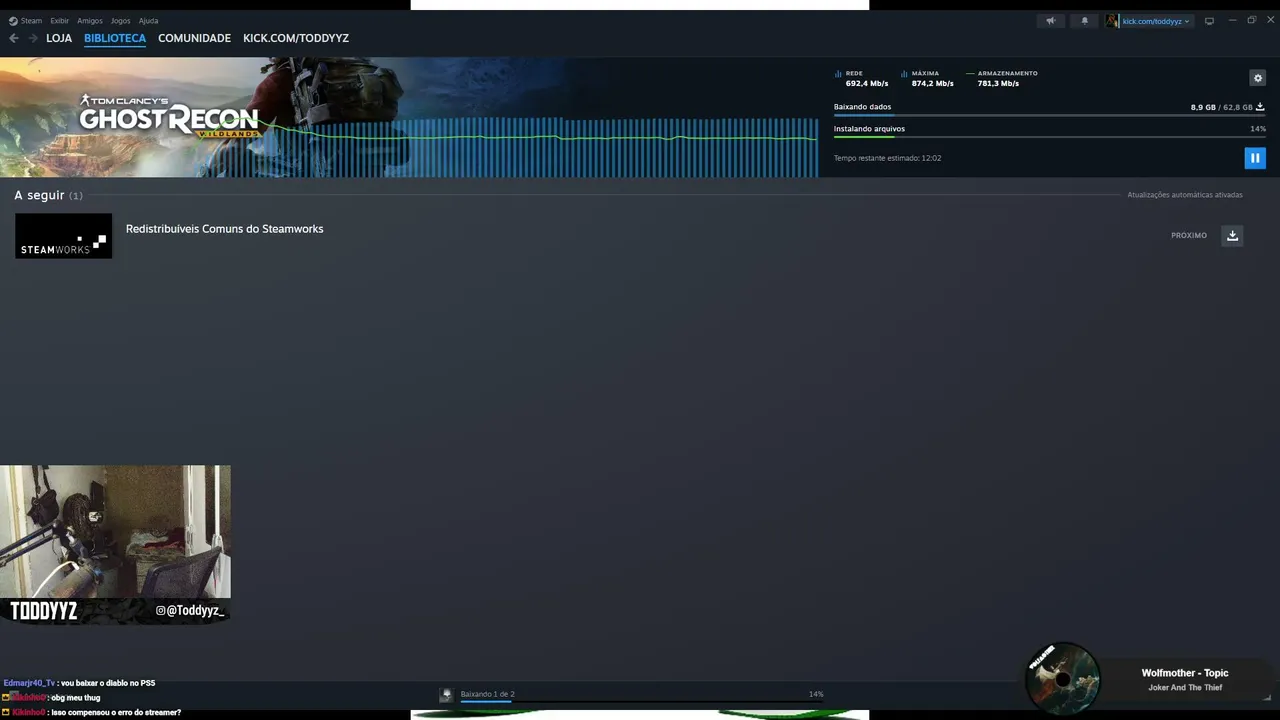
Task: Click the A seguir queue heading
Action: (x=48, y=195)
